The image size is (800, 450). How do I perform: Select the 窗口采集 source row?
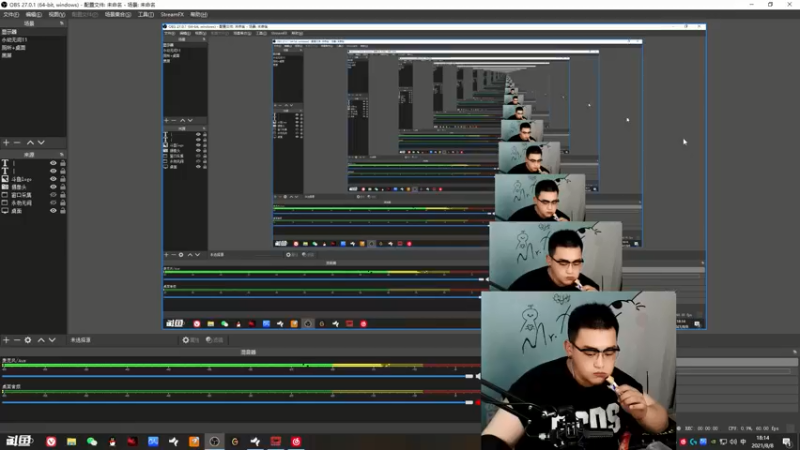pos(33,195)
